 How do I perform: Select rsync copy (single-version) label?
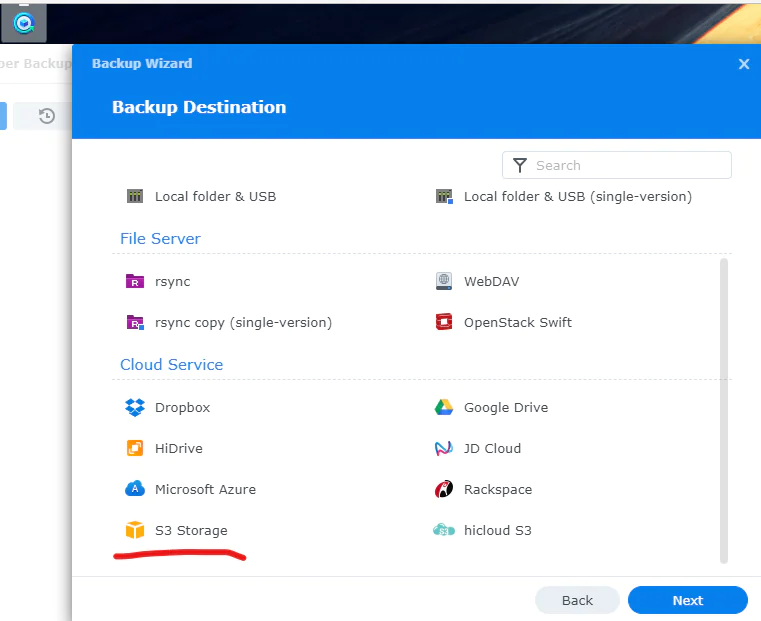[x=243, y=323]
